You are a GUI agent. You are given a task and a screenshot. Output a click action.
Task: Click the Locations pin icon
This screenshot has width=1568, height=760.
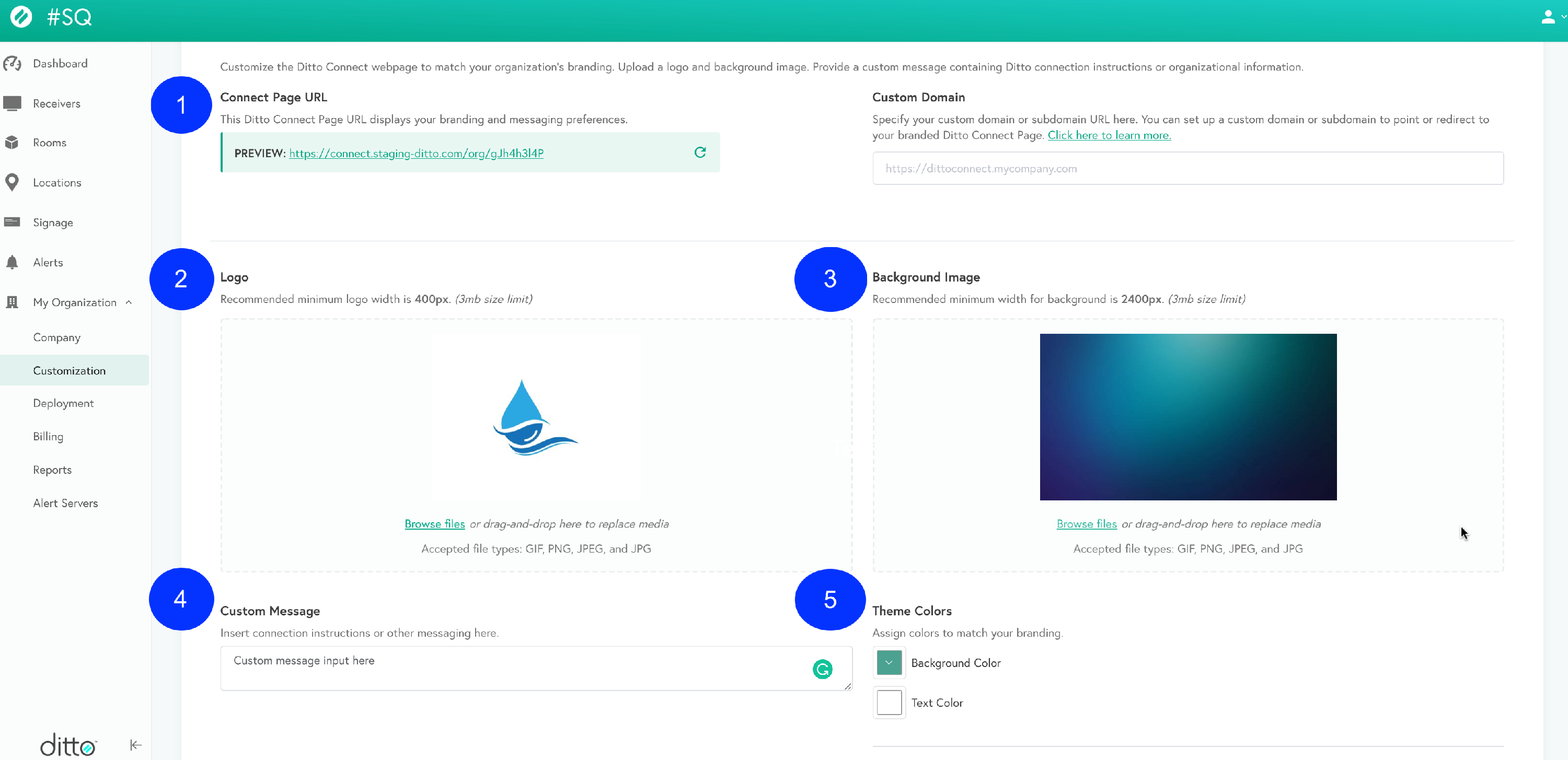(12, 182)
